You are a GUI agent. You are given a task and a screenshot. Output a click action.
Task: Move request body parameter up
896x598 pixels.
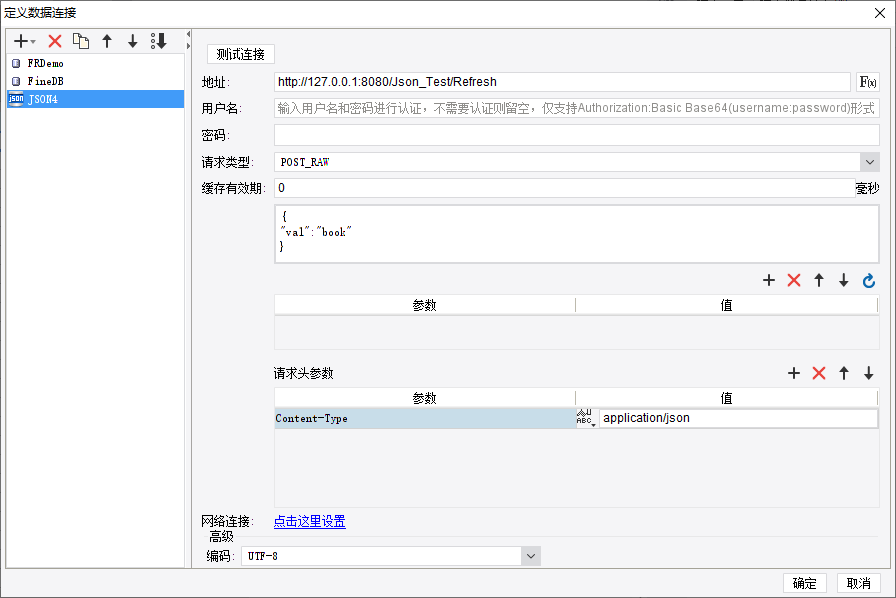click(x=819, y=280)
